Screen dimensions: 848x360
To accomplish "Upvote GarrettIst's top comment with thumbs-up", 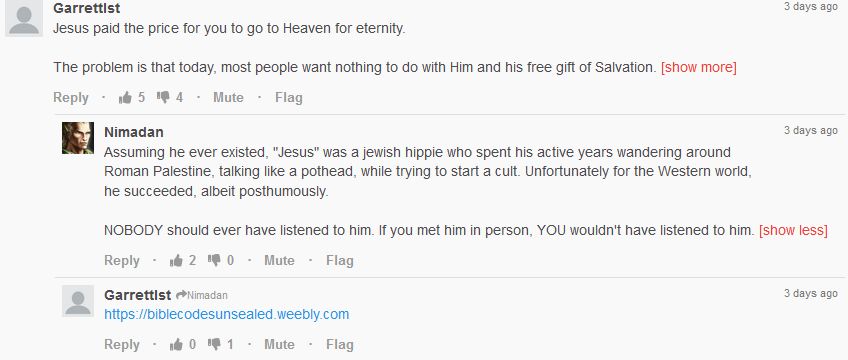I will pyautogui.click(x=125, y=98).
